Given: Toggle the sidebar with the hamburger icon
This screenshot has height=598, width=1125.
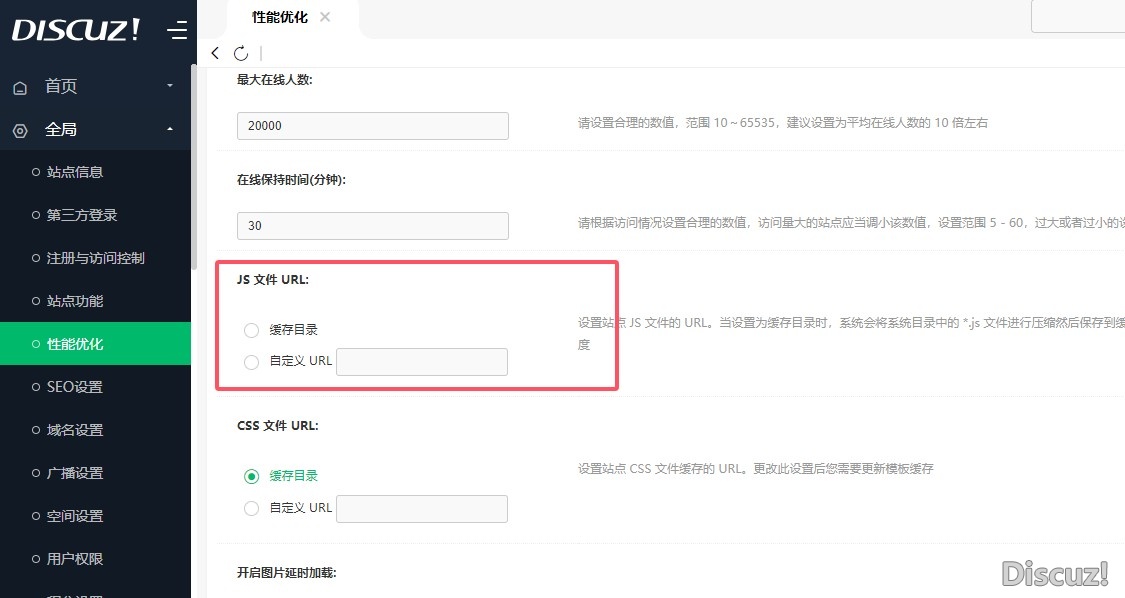Looking at the screenshot, I should click(x=176, y=31).
